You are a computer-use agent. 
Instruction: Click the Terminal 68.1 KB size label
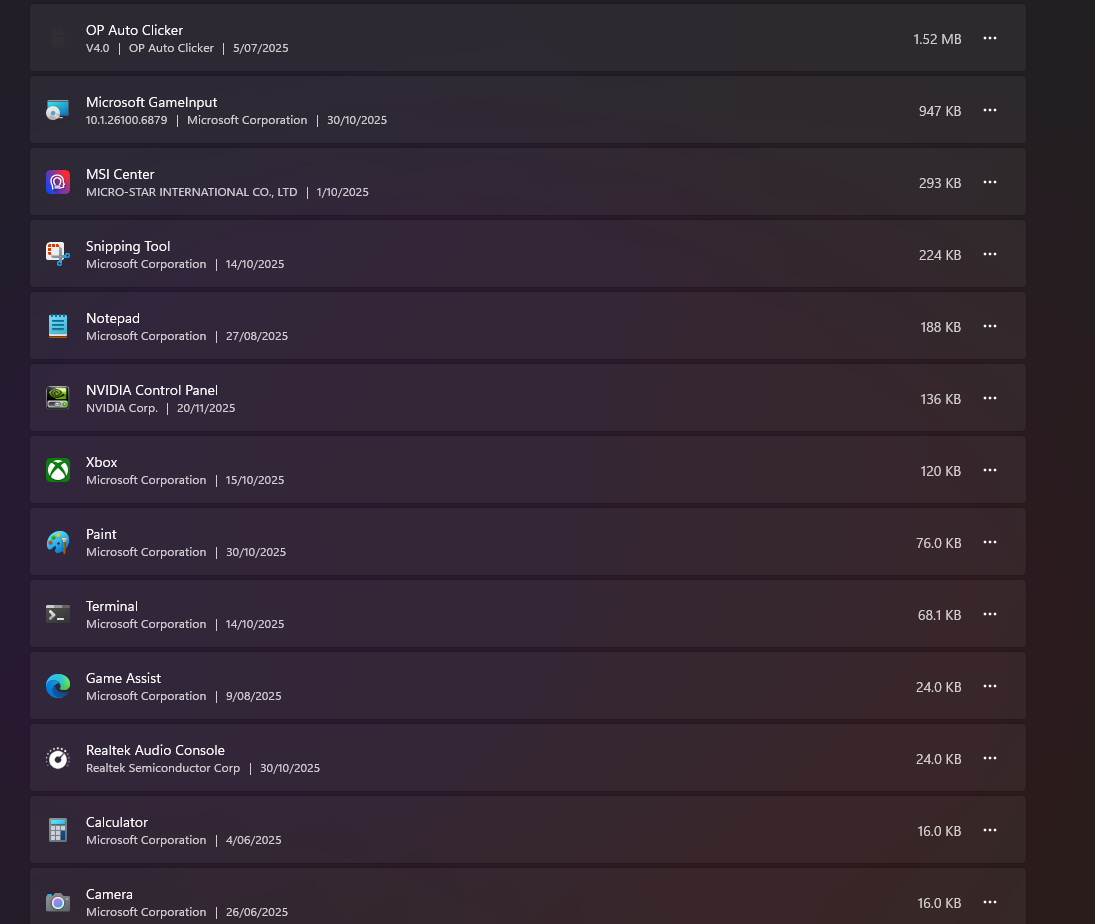939,615
